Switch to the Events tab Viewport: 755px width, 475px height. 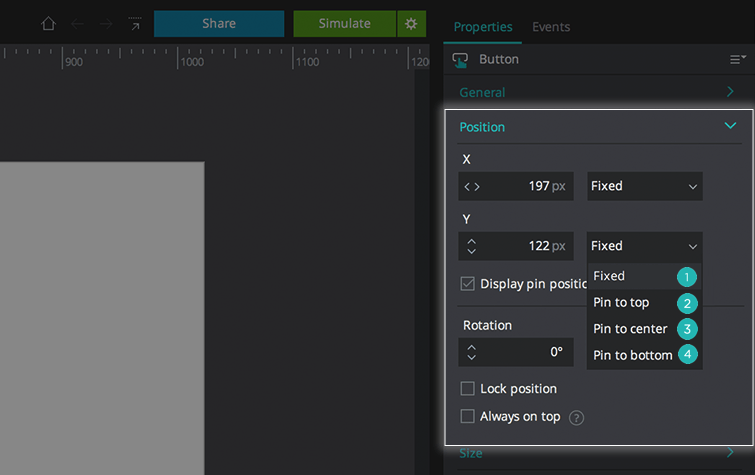551,27
